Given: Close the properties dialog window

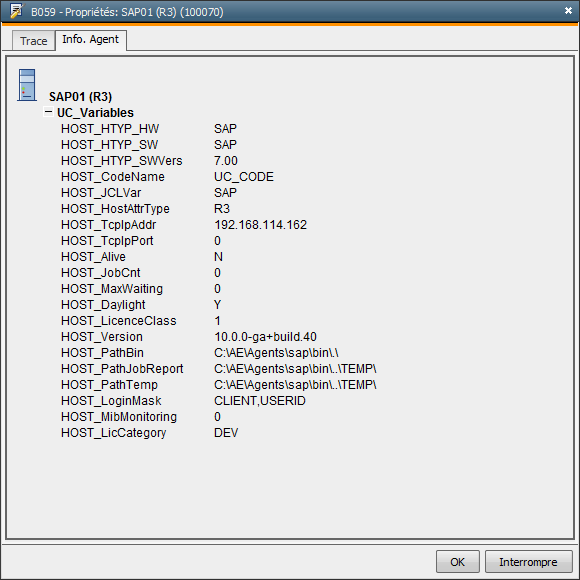Looking at the screenshot, I should point(568,11).
